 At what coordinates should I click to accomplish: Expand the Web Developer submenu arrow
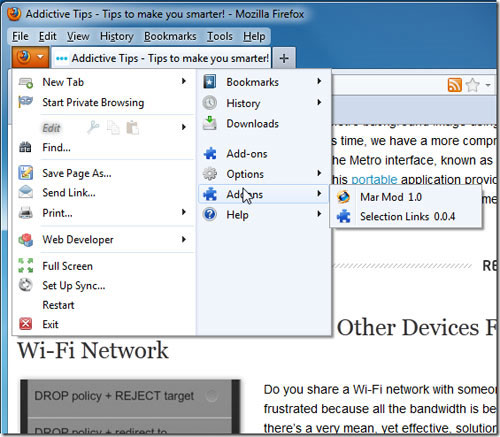(x=184, y=239)
